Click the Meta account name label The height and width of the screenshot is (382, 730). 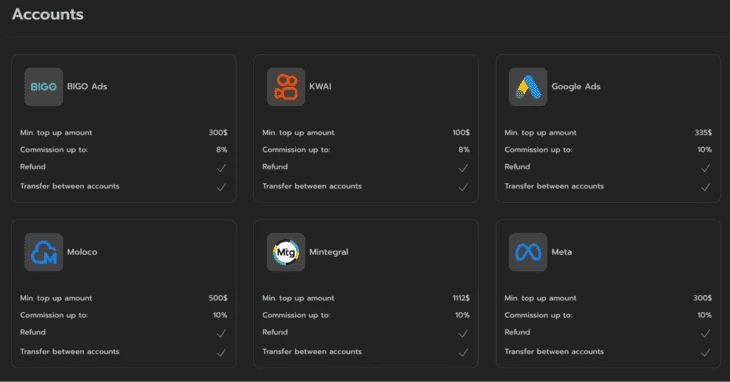tap(561, 252)
